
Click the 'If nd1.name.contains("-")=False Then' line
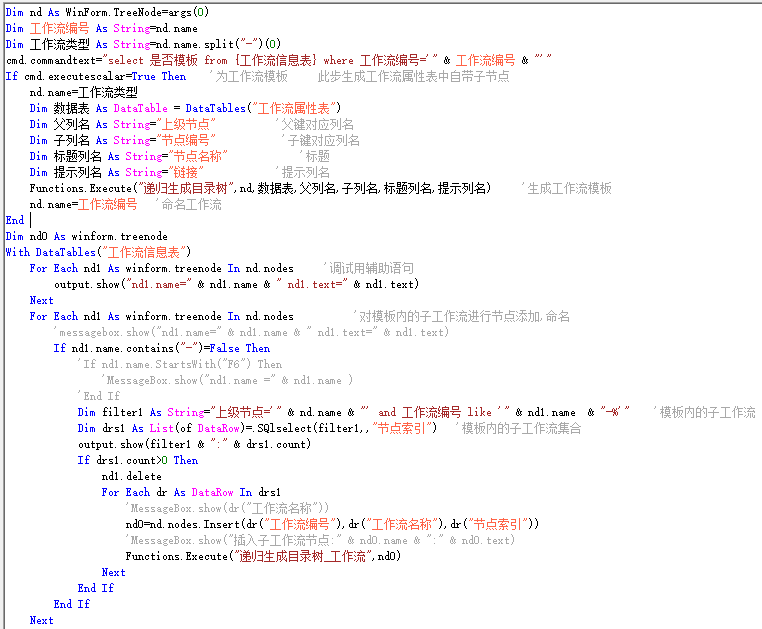coord(162,349)
